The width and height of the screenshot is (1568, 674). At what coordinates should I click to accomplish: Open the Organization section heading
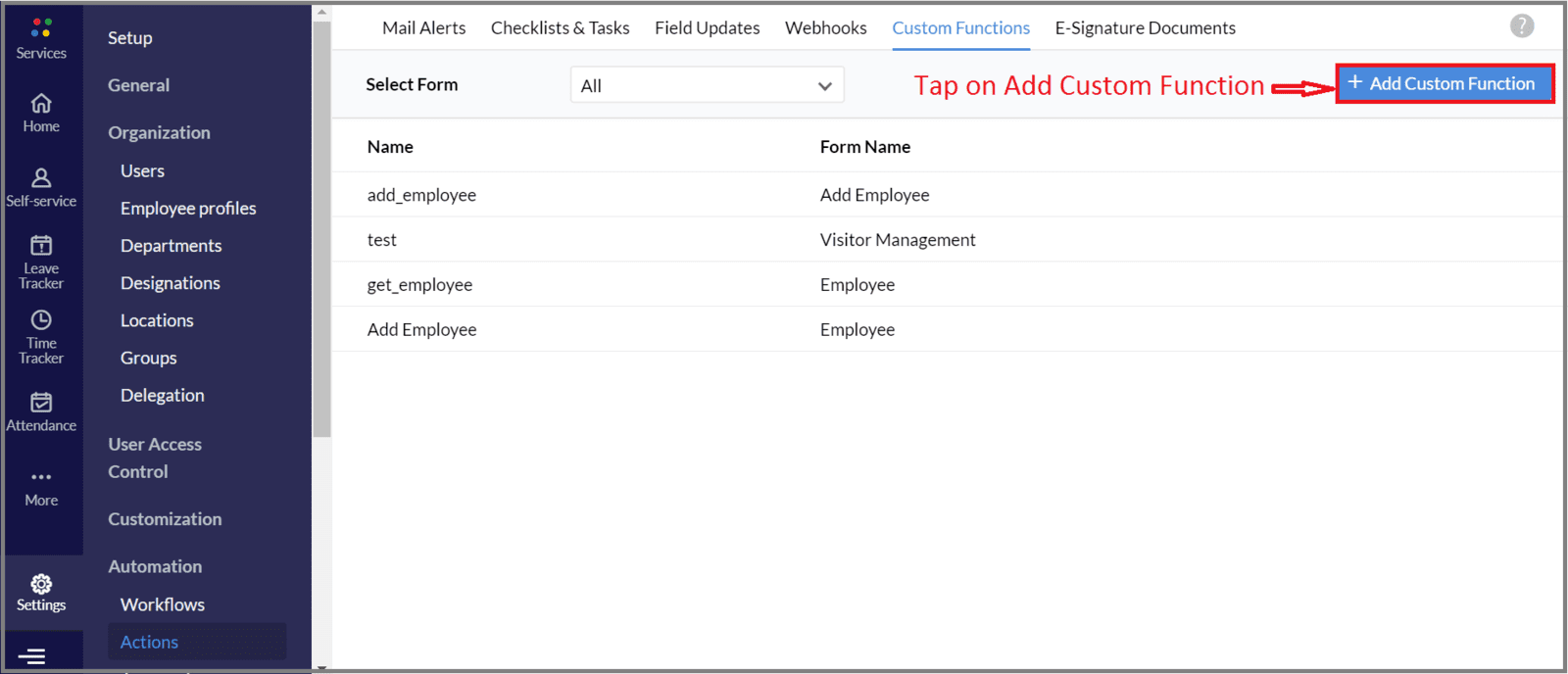(159, 132)
